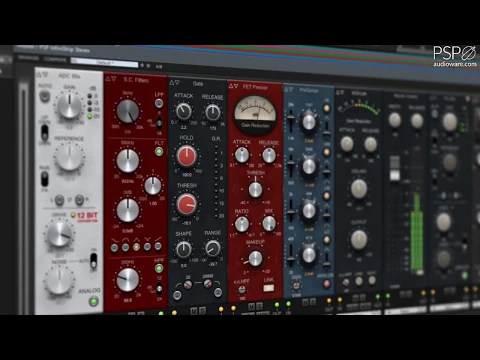The image size is (480, 360).
Task: Click the A/B compare button
Action: [x=159, y=66]
